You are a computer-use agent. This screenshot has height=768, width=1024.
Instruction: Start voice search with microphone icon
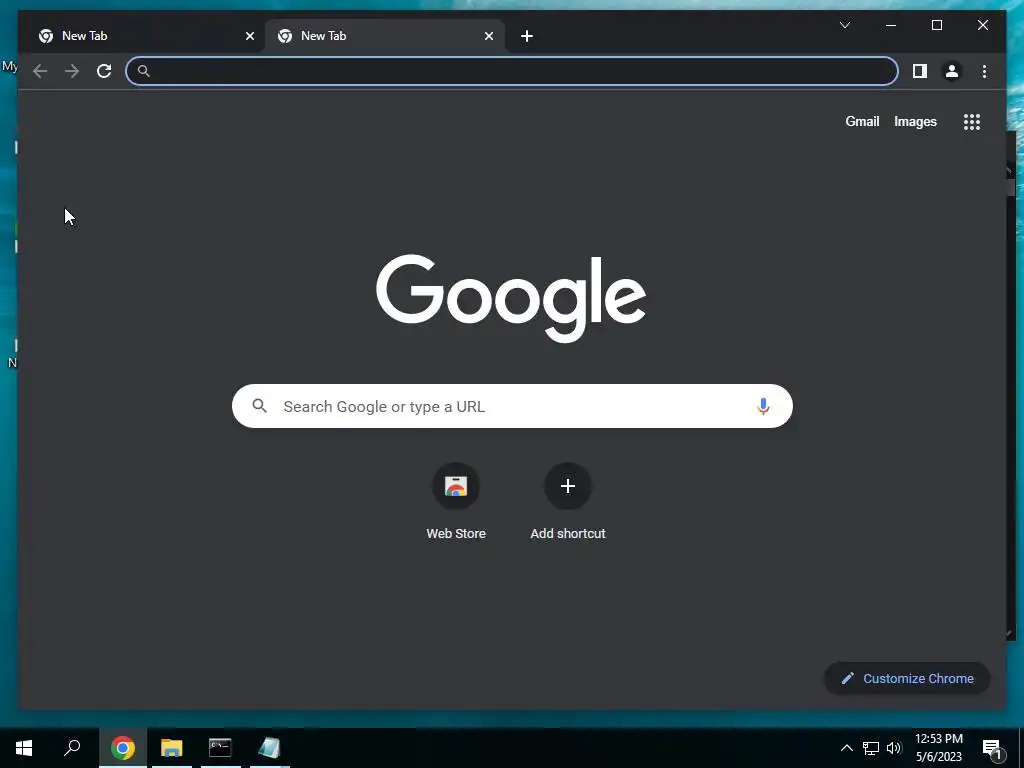[763, 406]
